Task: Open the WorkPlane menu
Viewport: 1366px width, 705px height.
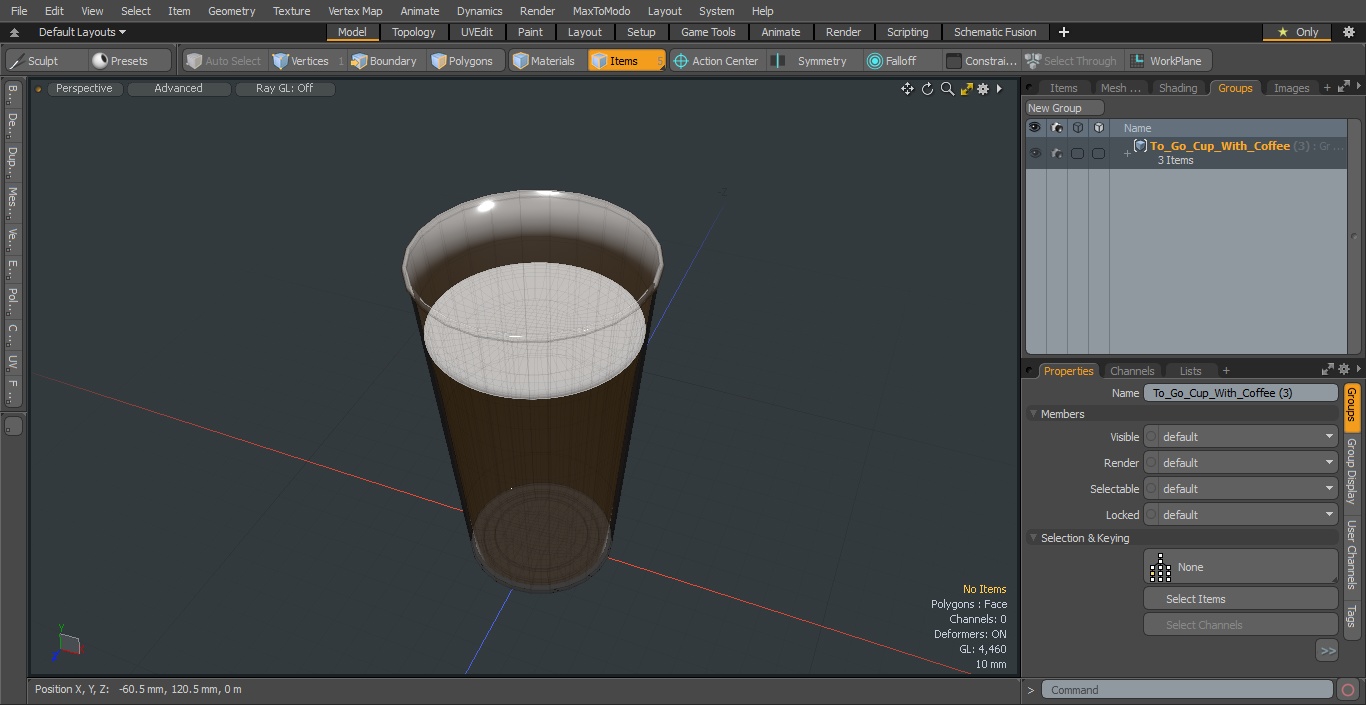Action: [1168, 61]
